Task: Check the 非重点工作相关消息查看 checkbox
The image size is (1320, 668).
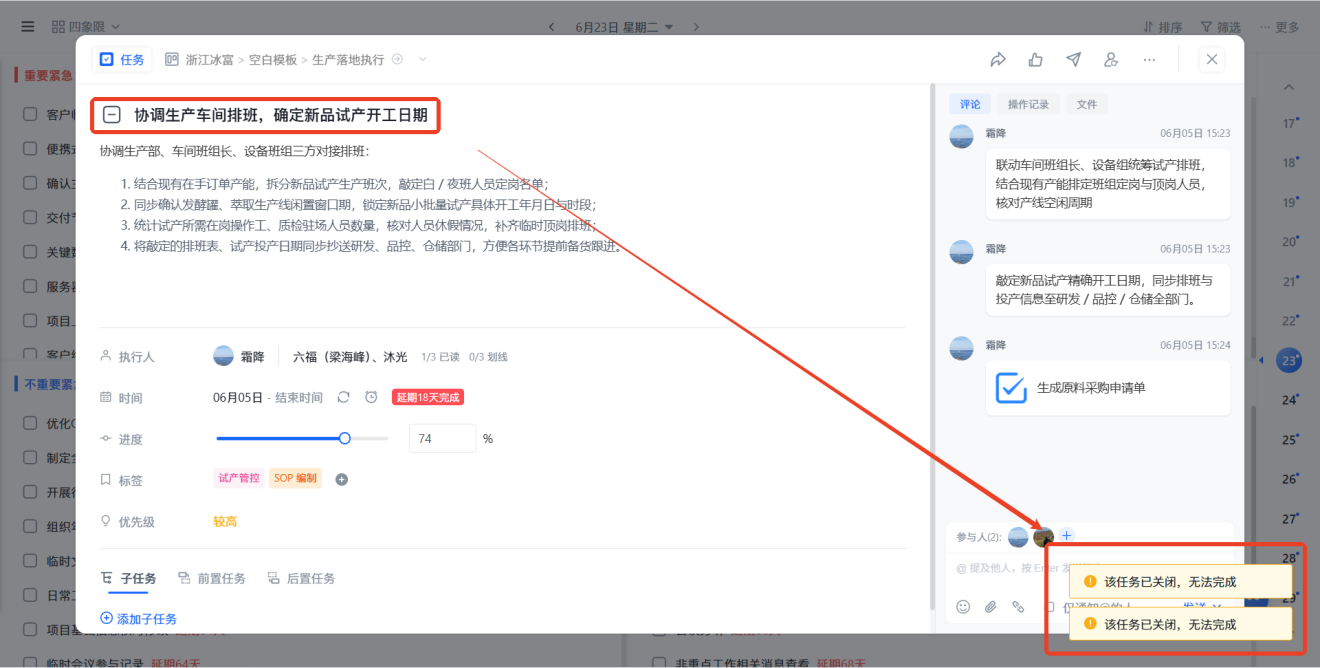Action: coord(658,662)
